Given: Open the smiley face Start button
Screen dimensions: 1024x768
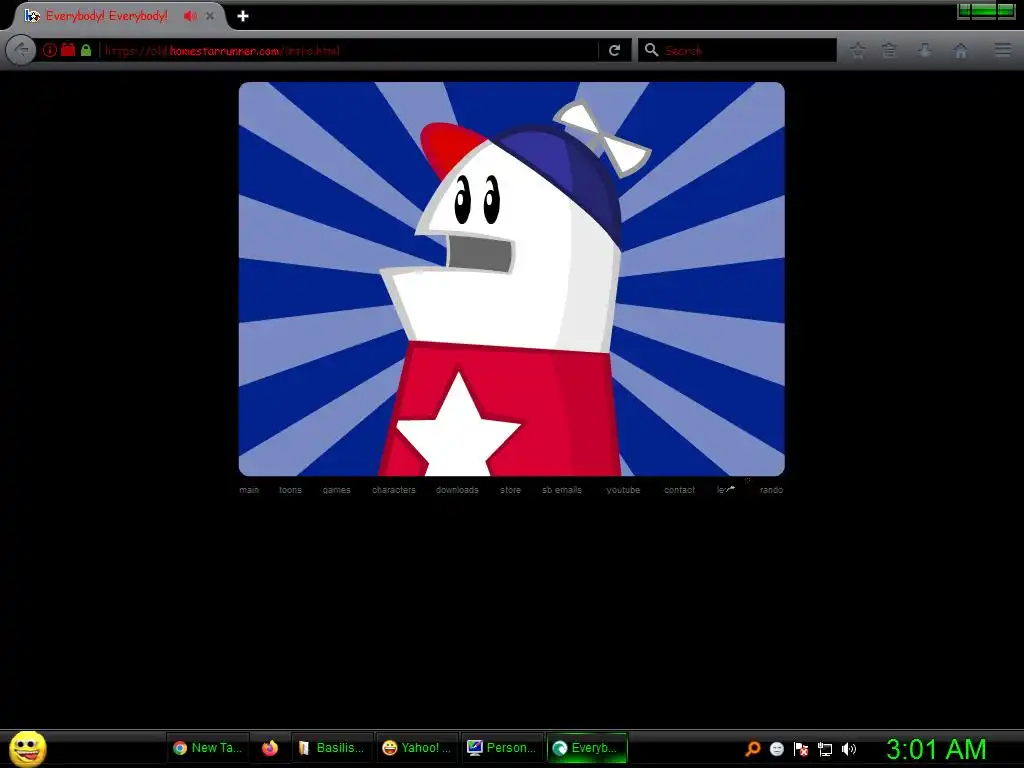Looking at the screenshot, I should tap(27, 748).
